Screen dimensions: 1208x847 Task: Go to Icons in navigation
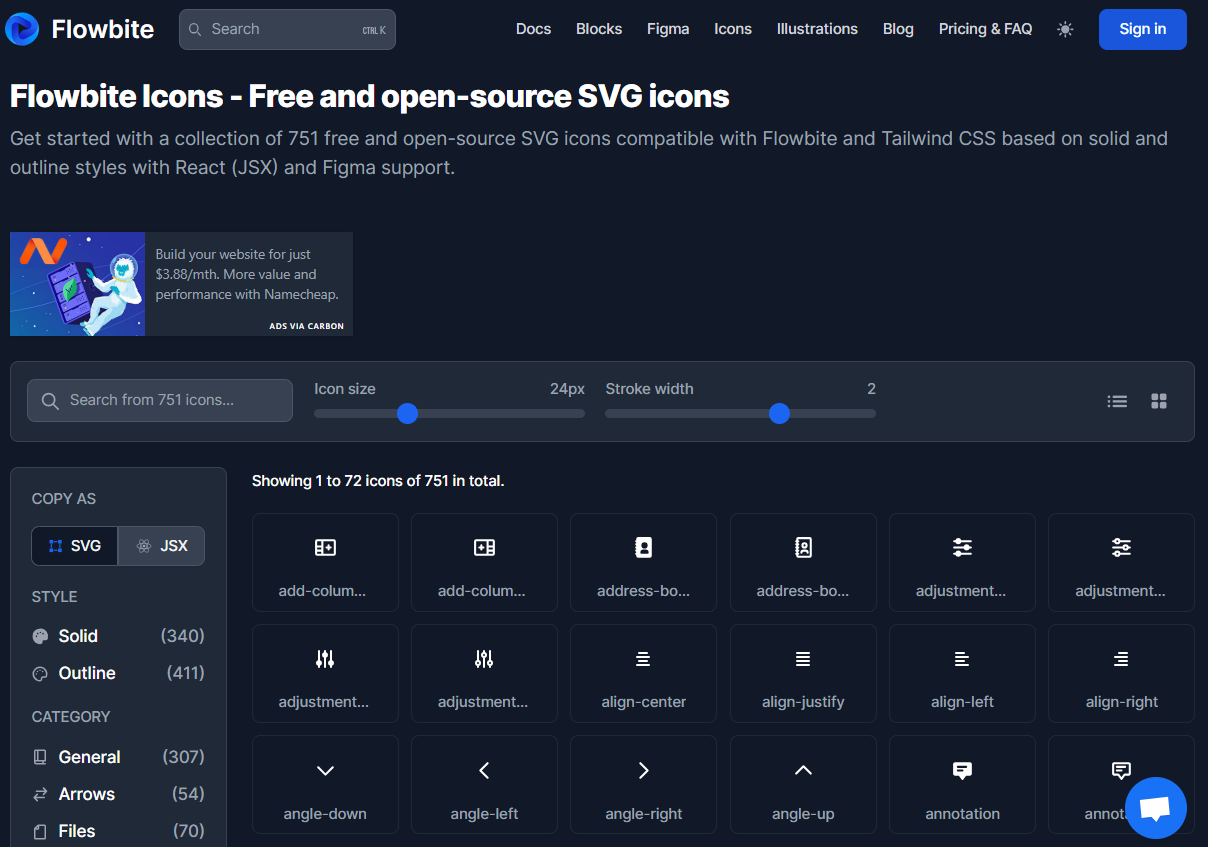[733, 29]
